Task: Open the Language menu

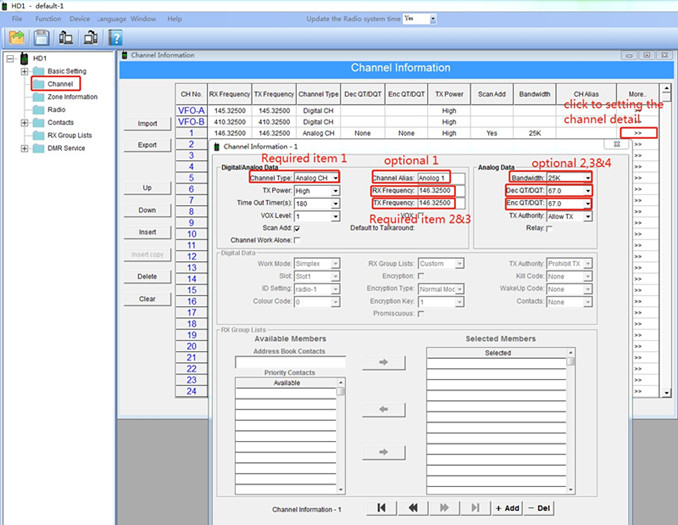Action: (x=112, y=19)
